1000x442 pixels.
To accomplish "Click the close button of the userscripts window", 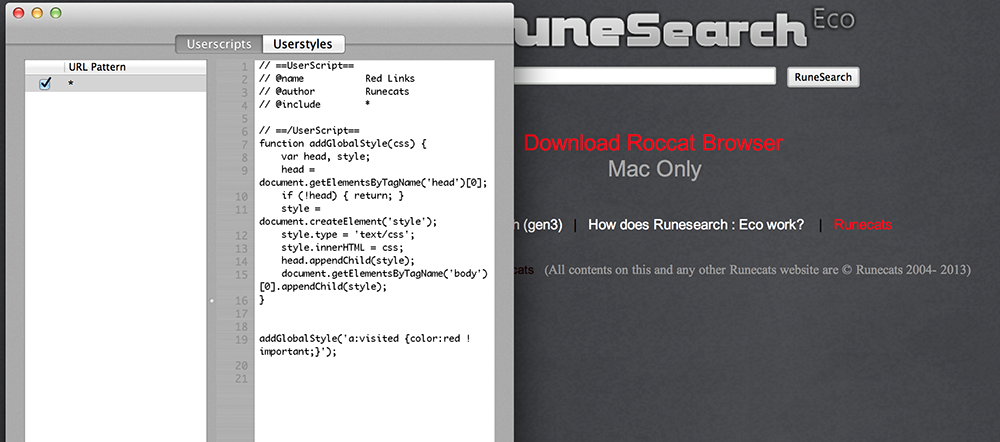I will pyautogui.click(x=18, y=13).
